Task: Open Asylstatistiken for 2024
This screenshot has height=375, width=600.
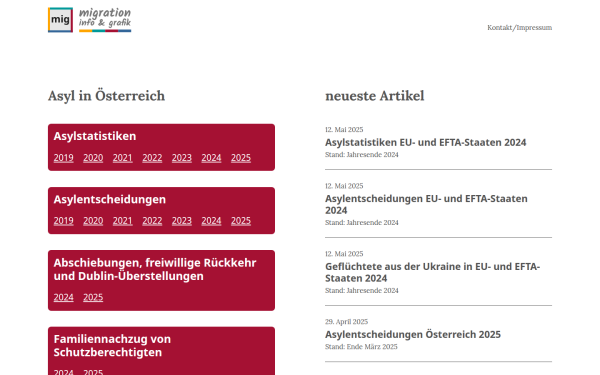Action: tap(211, 158)
